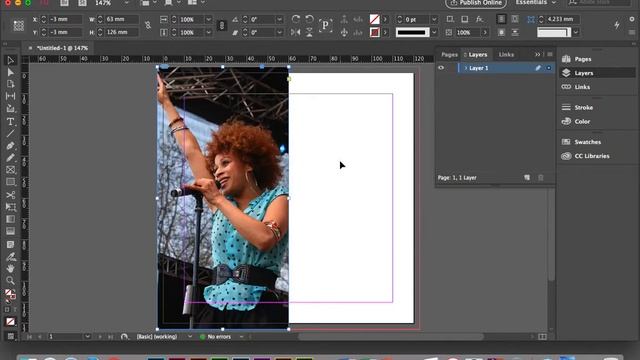Toggle constrain proportions for width and height
Viewport: 640px width, 360px height.
coord(148,25)
